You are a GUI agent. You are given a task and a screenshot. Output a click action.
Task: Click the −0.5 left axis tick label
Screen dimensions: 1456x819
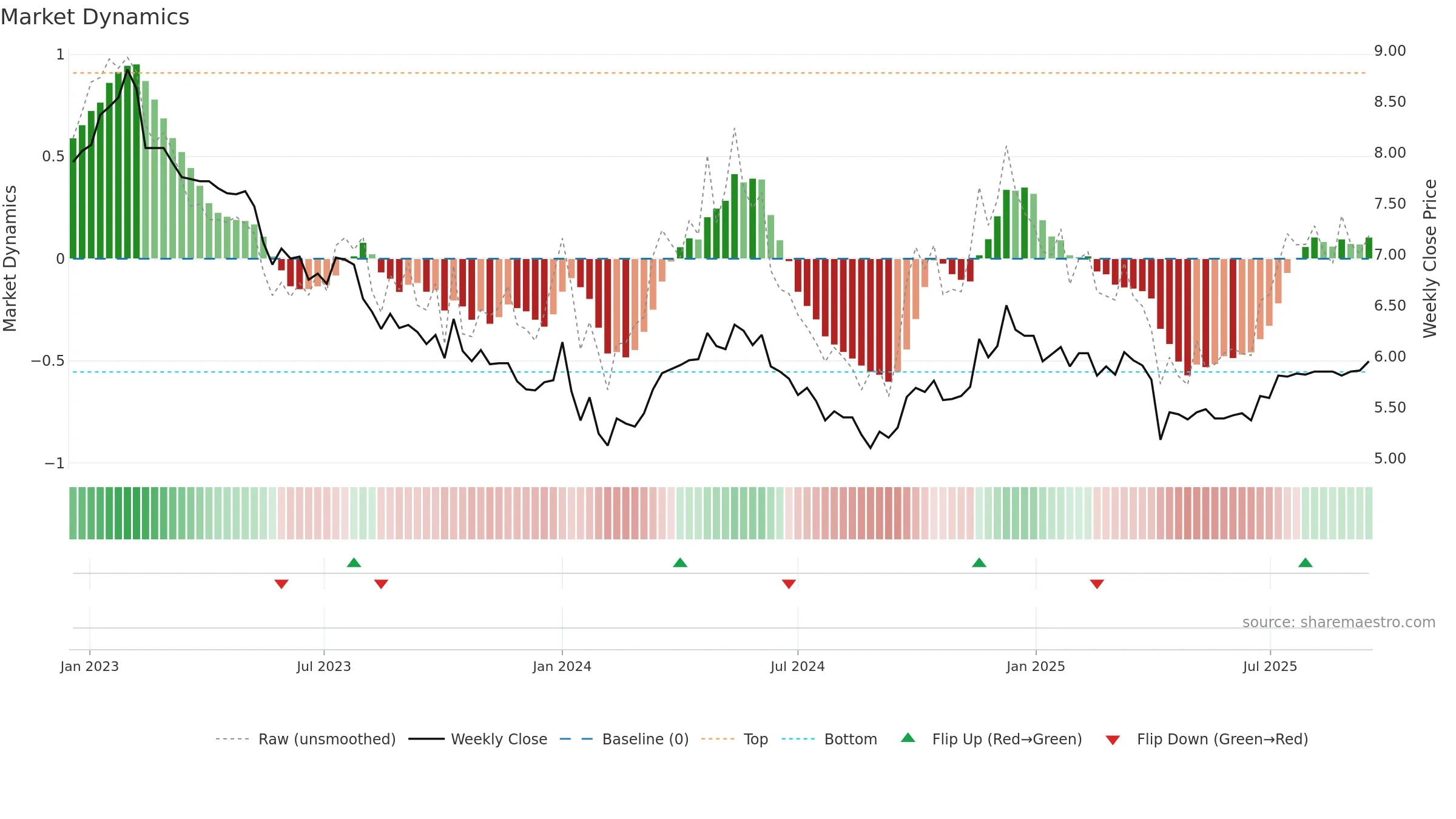[48, 361]
